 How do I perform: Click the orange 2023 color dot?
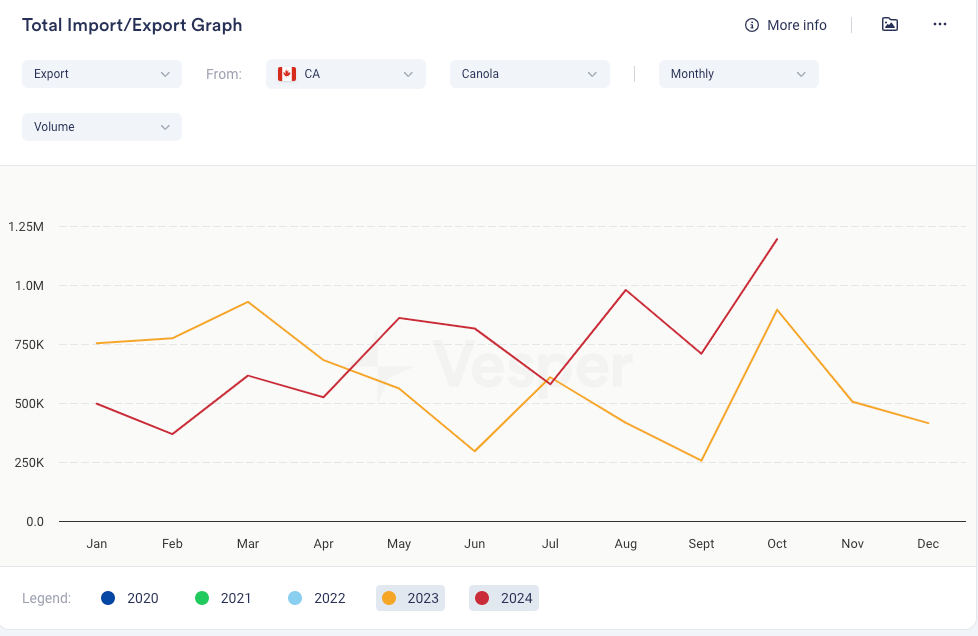click(389, 598)
